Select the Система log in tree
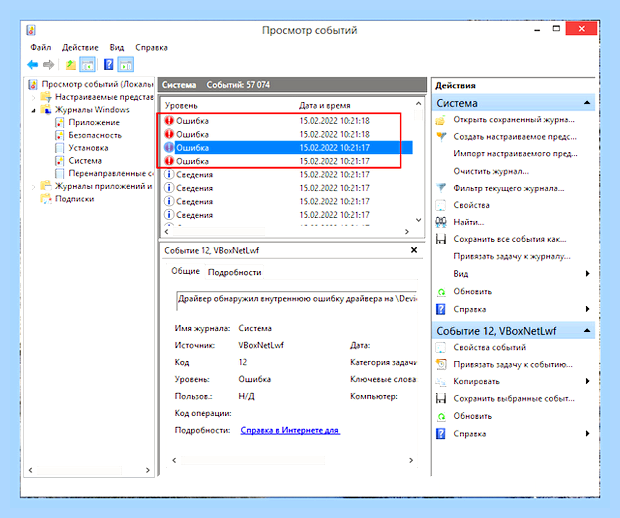 tap(85, 161)
